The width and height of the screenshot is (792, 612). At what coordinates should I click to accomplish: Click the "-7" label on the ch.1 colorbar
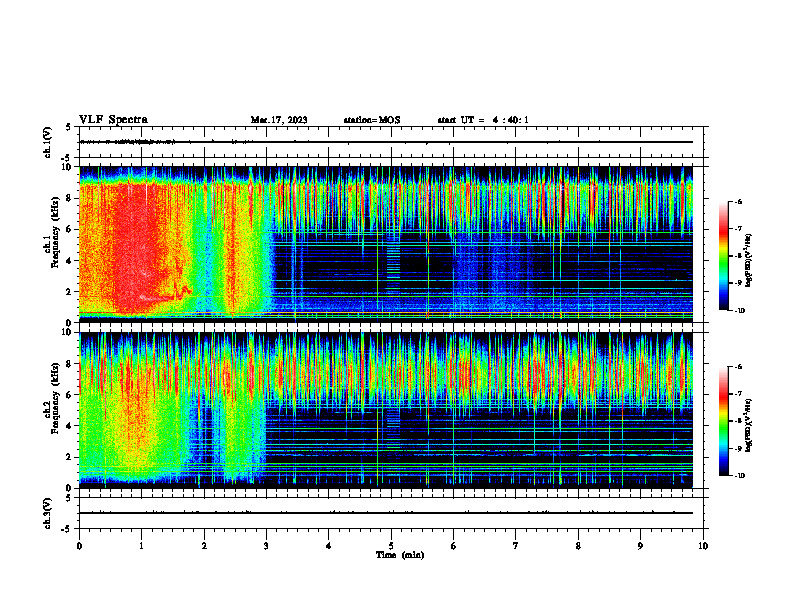[738, 229]
